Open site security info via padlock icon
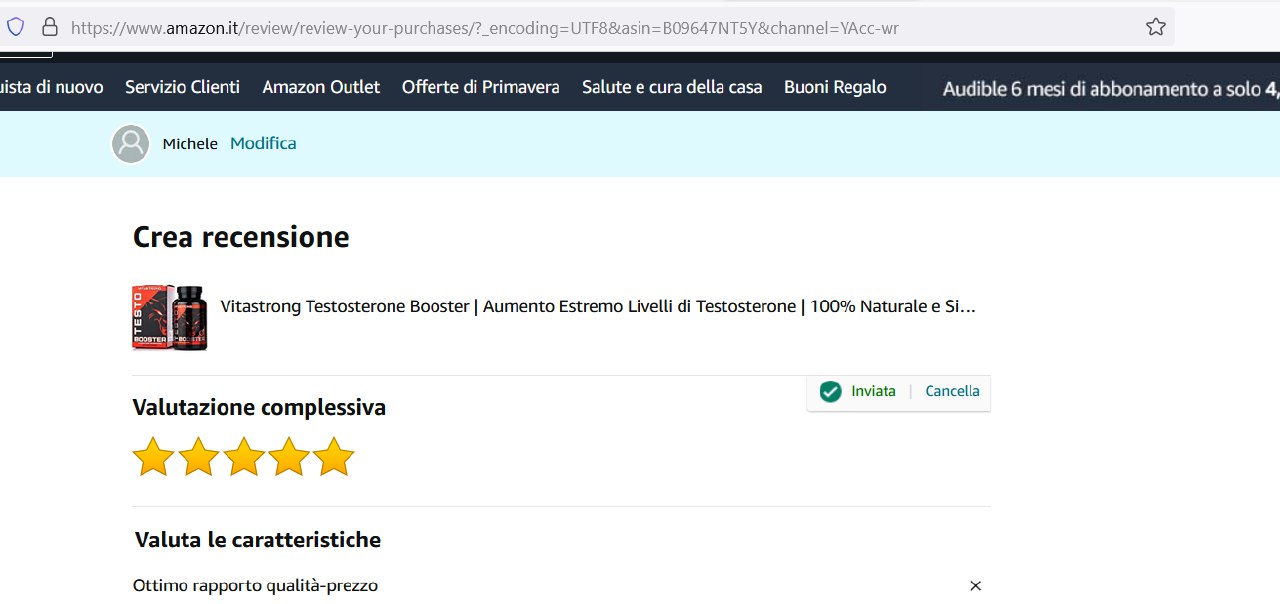The width and height of the screenshot is (1280, 604). pos(49,27)
